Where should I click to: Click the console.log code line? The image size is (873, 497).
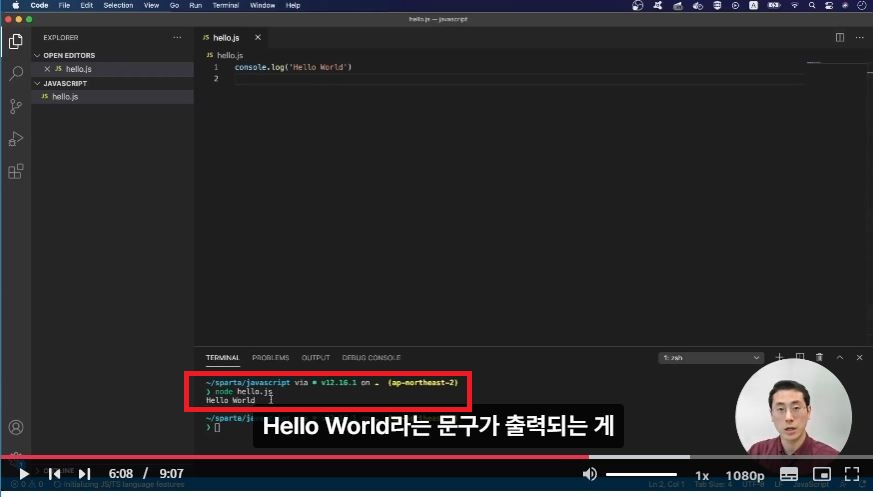[293, 67]
